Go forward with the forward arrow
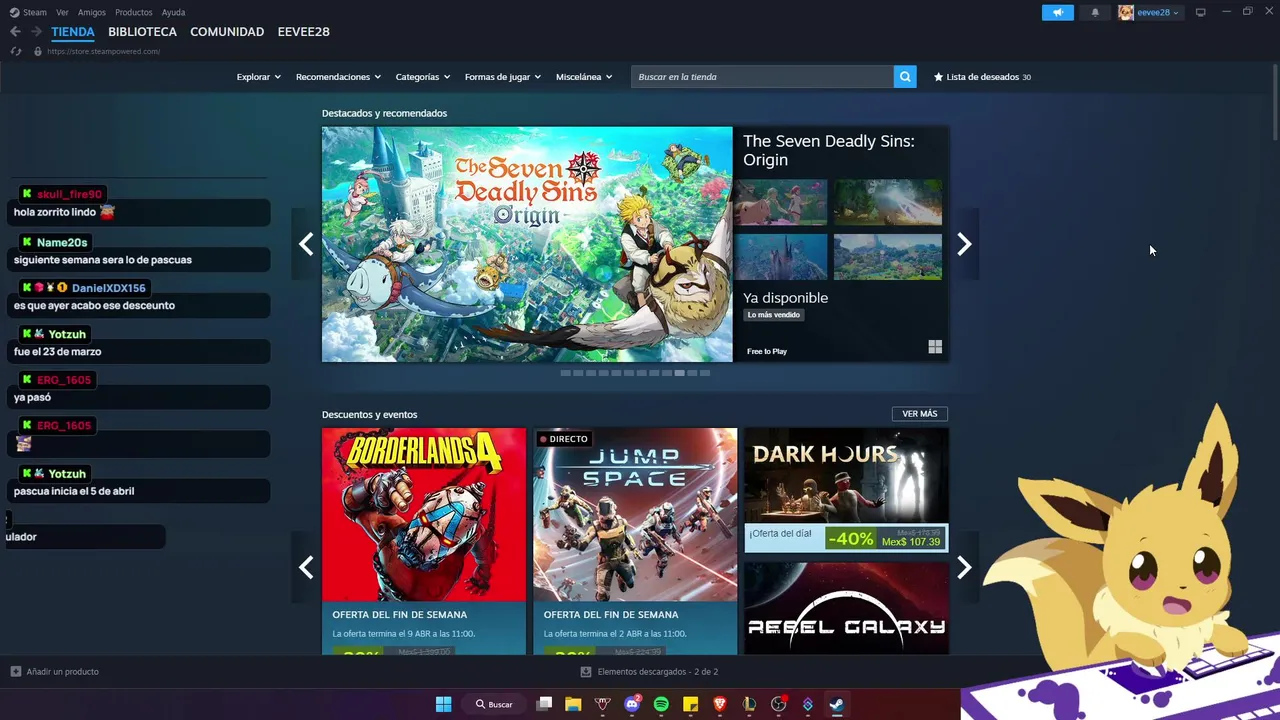 36,32
